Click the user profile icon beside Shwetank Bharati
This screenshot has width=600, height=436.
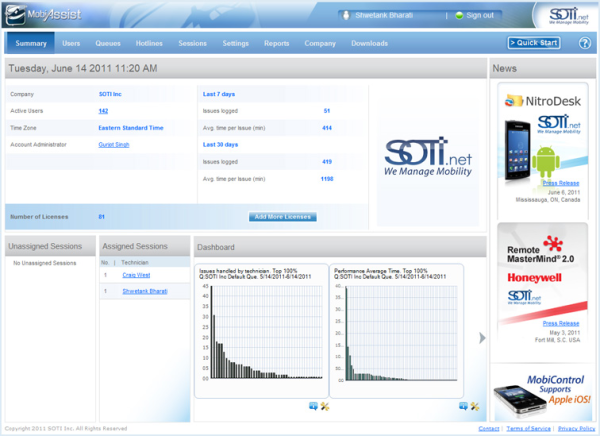[345, 15]
